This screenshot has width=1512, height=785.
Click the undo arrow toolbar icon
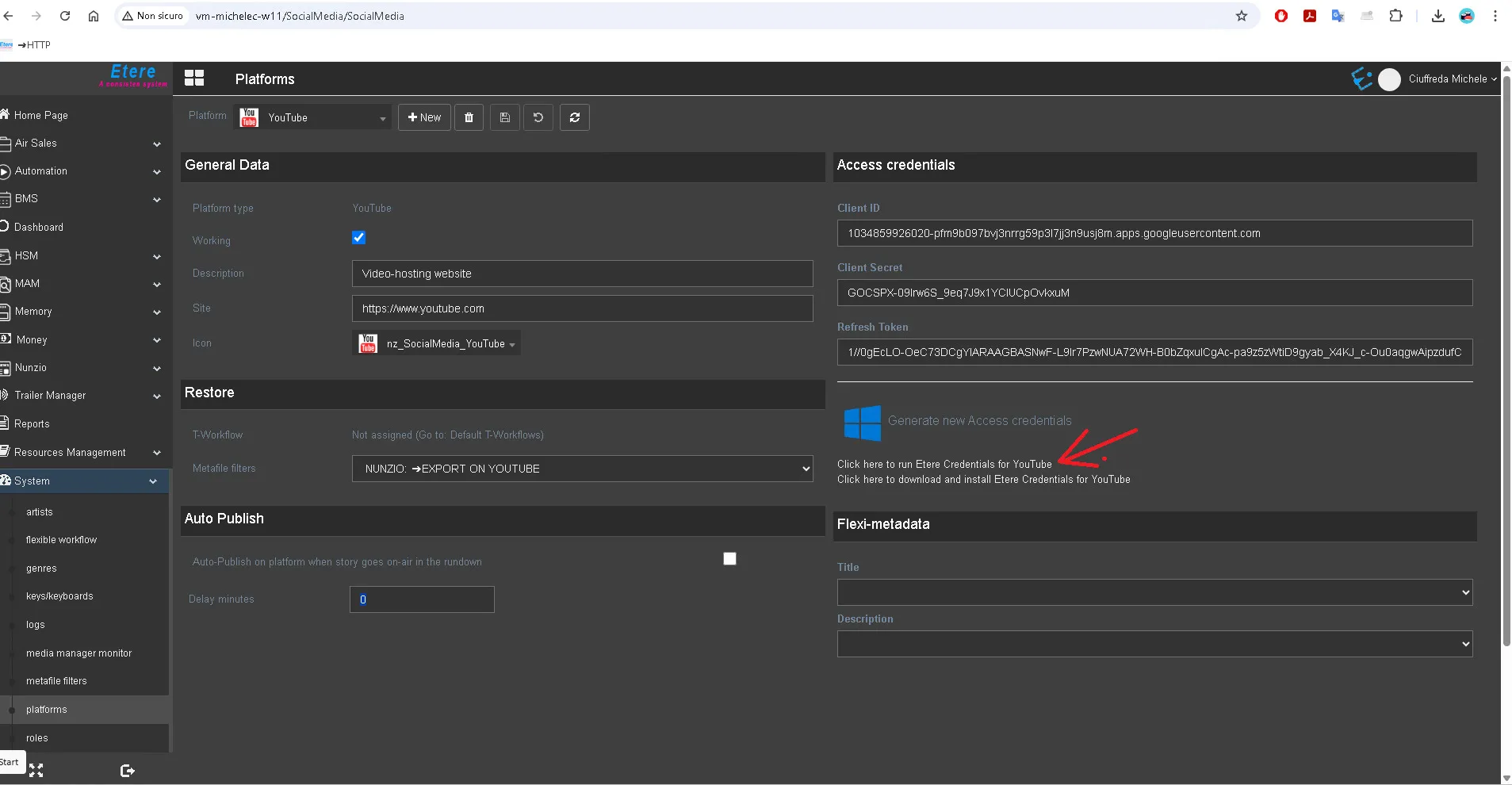538,117
